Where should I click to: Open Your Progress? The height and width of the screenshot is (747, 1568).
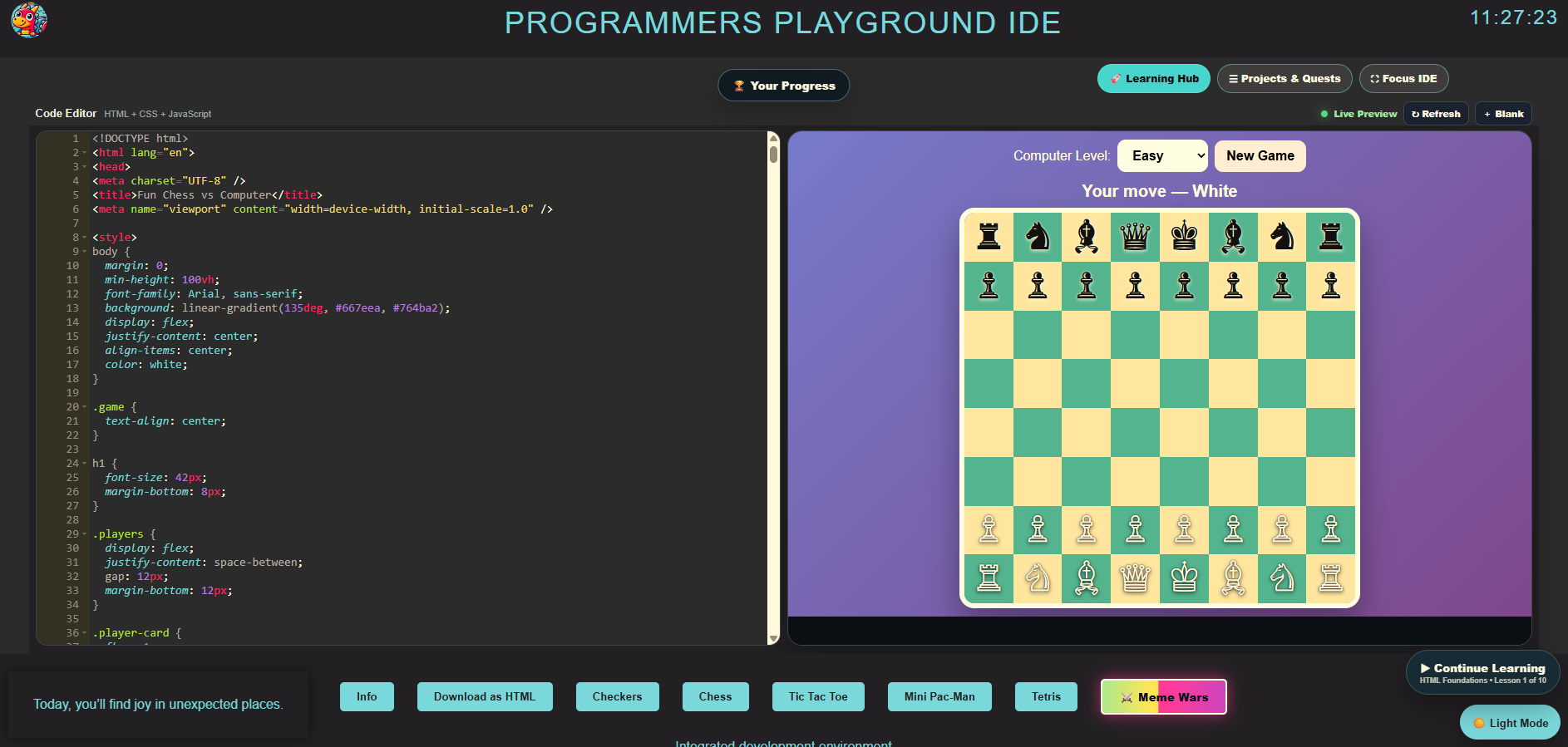783,86
